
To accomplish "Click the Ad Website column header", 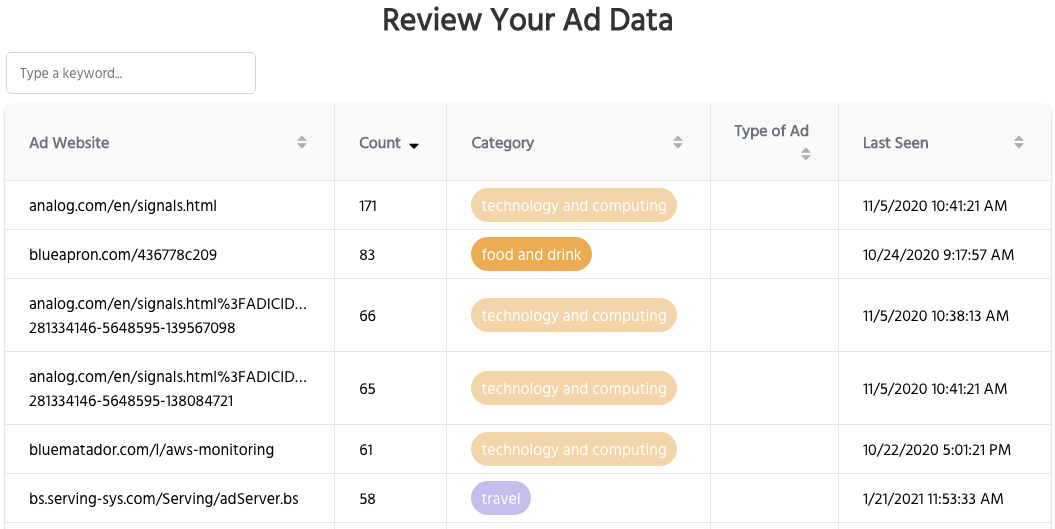I will [x=70, y=143].
